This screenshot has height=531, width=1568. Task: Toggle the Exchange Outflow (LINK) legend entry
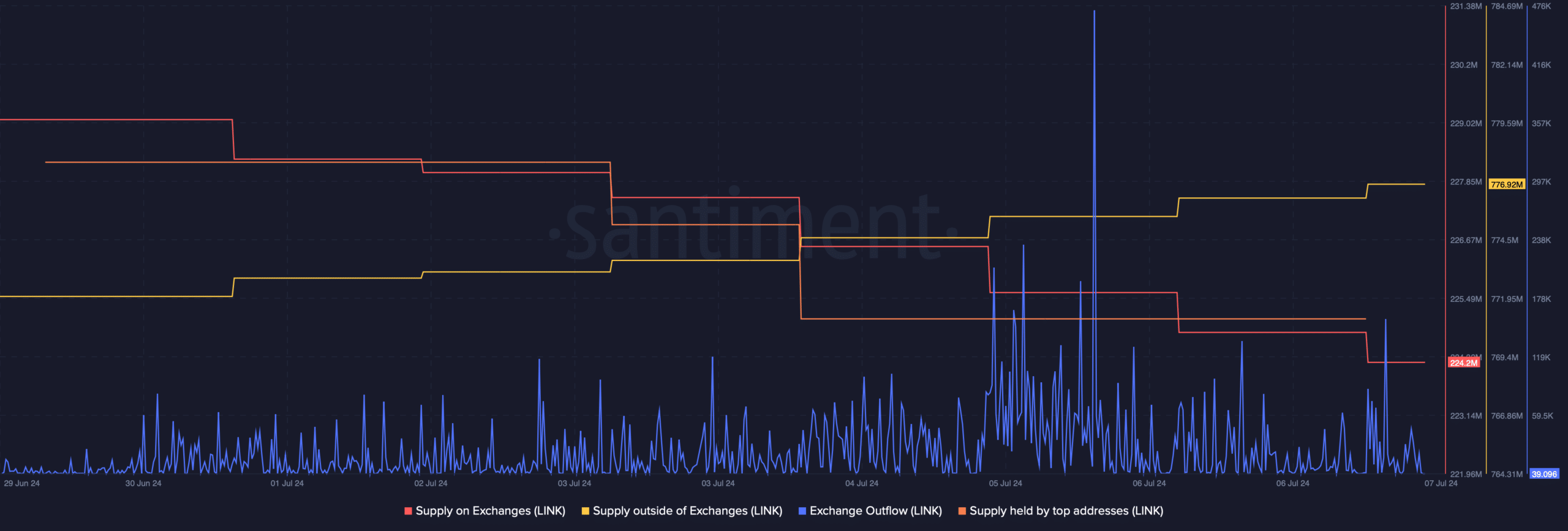click(870, 511)
